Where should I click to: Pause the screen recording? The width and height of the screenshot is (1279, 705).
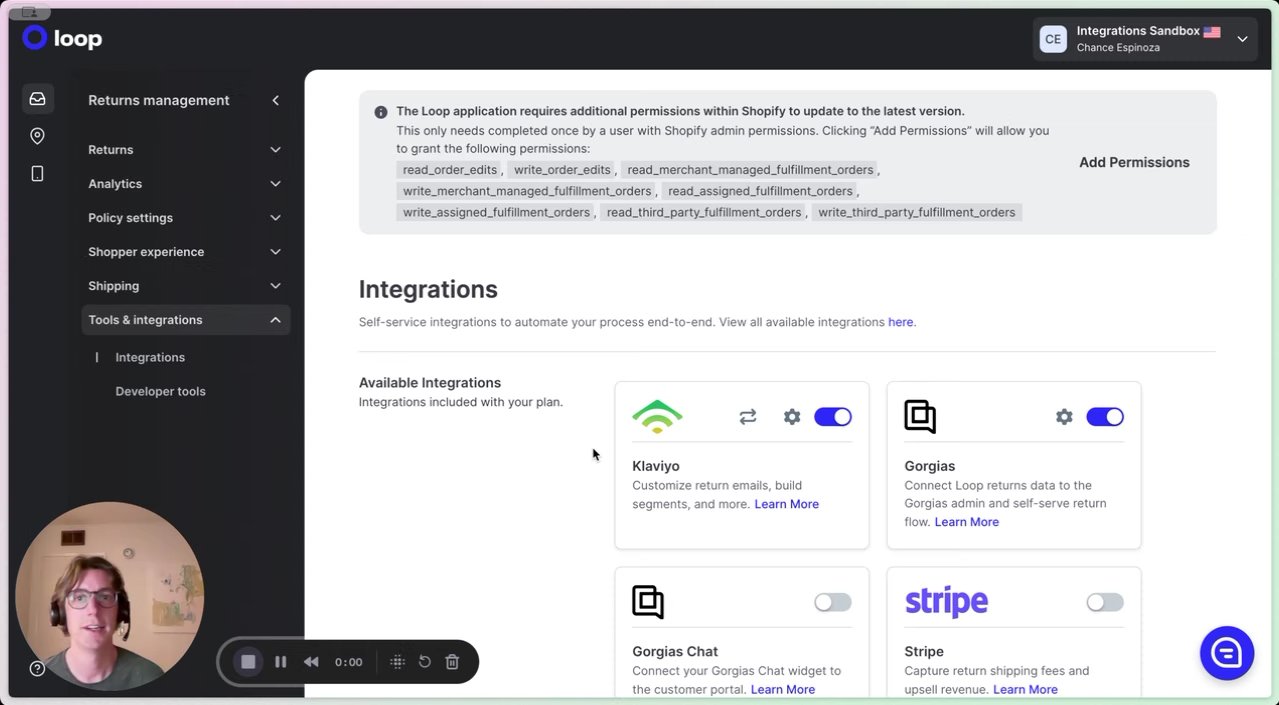(281, 662)
